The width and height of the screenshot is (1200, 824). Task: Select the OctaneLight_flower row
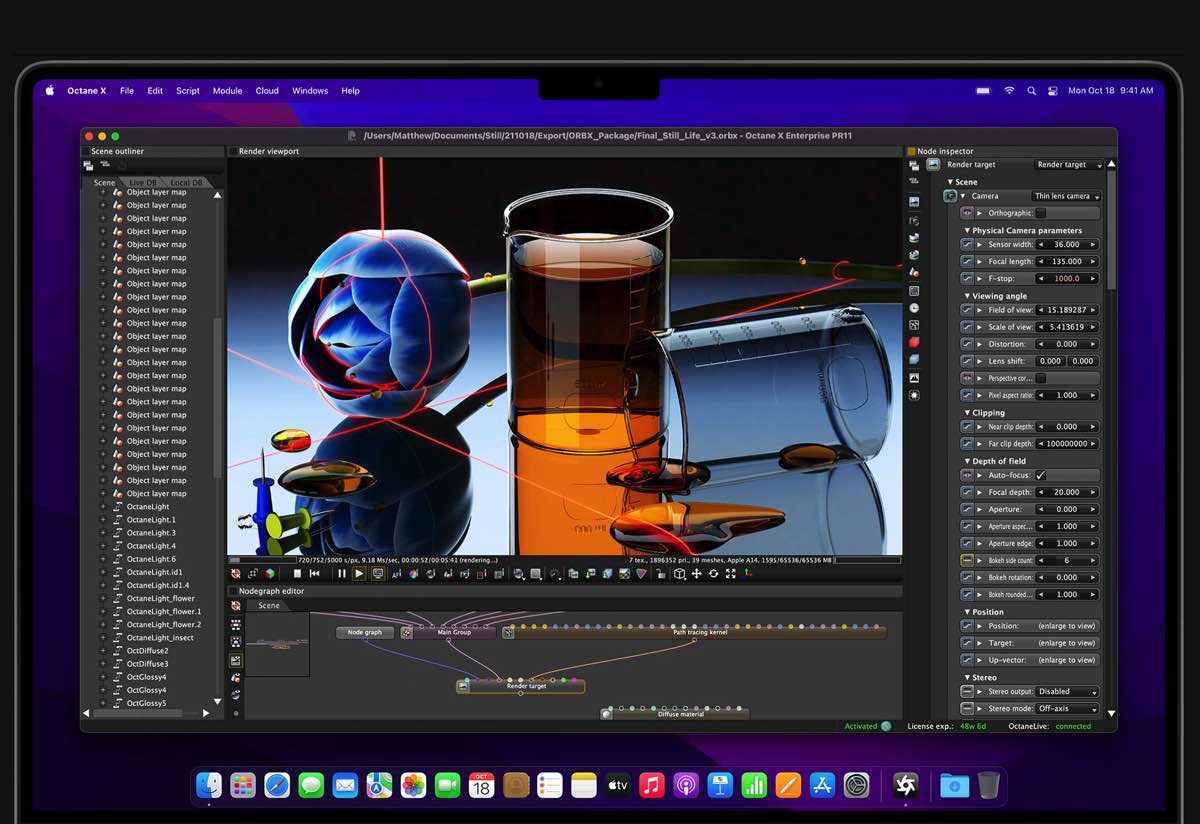(x=161, y=598)
